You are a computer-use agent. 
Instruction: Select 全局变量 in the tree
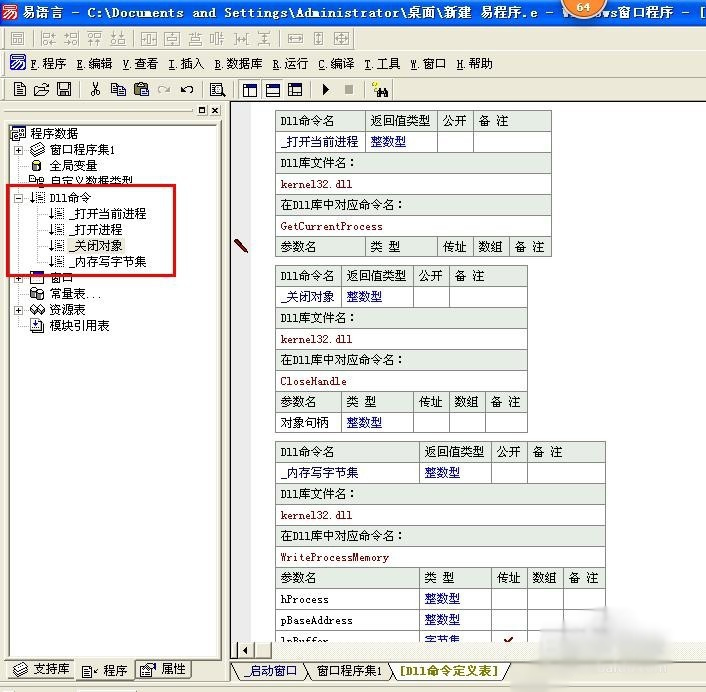pyautogui.click(x=73, y=166)
